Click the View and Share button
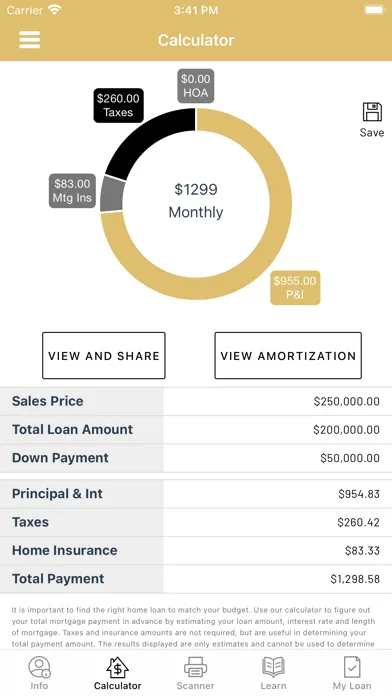This screenshot has height=696, width=392. tap(104, 356)
